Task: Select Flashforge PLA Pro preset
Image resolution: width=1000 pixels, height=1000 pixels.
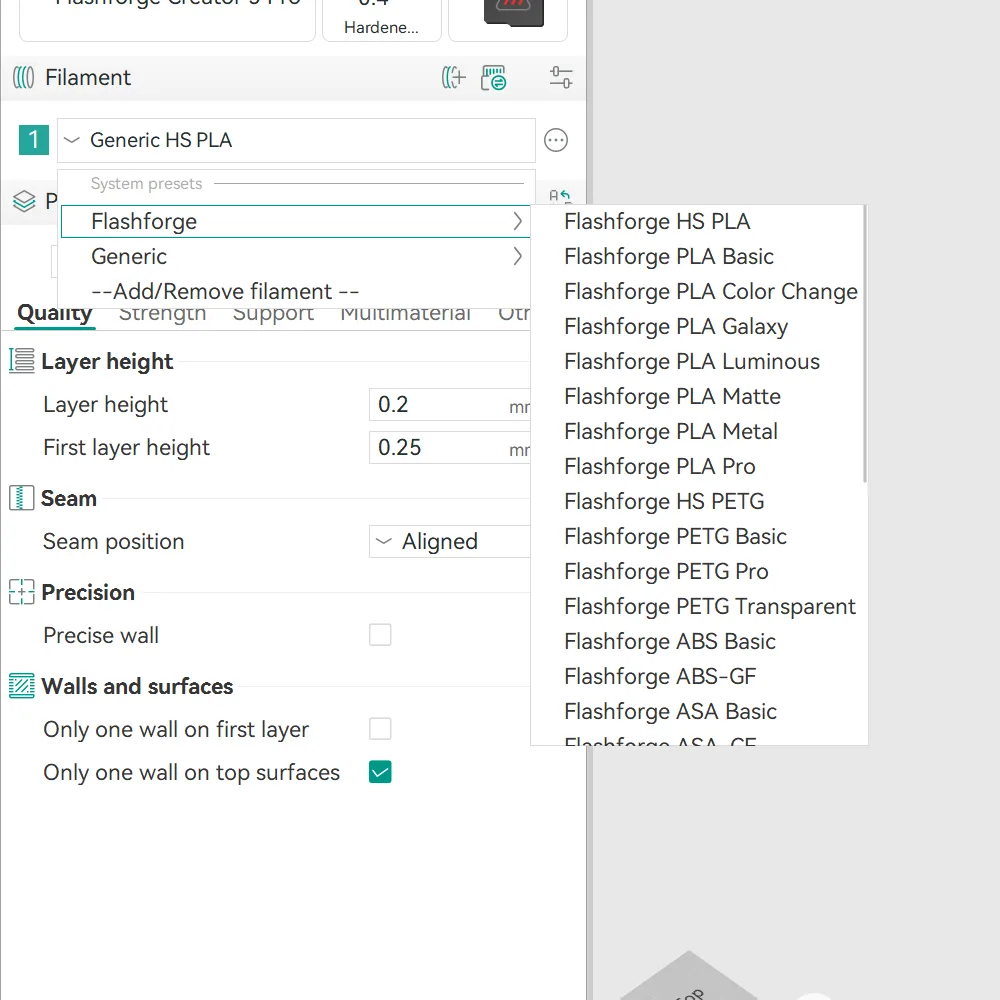Action: tap(698, 467)
